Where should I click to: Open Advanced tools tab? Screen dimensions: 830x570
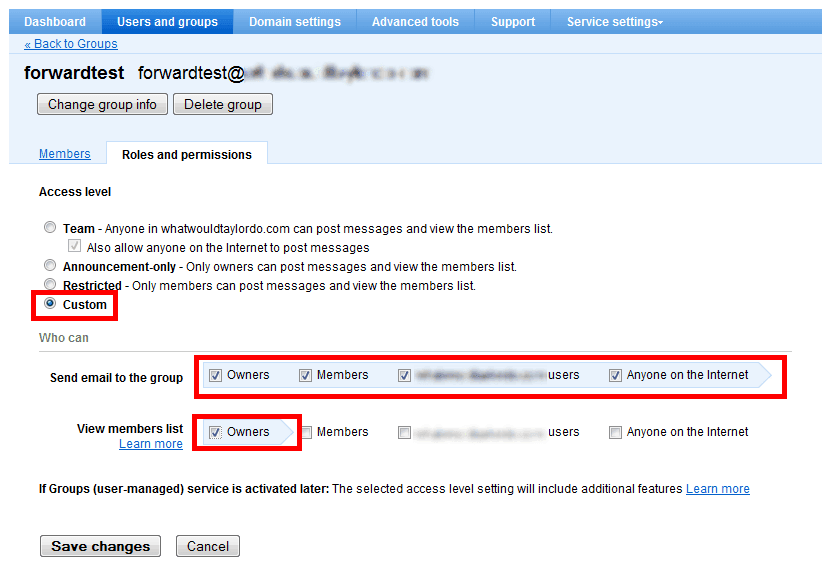tap(415, 21)
